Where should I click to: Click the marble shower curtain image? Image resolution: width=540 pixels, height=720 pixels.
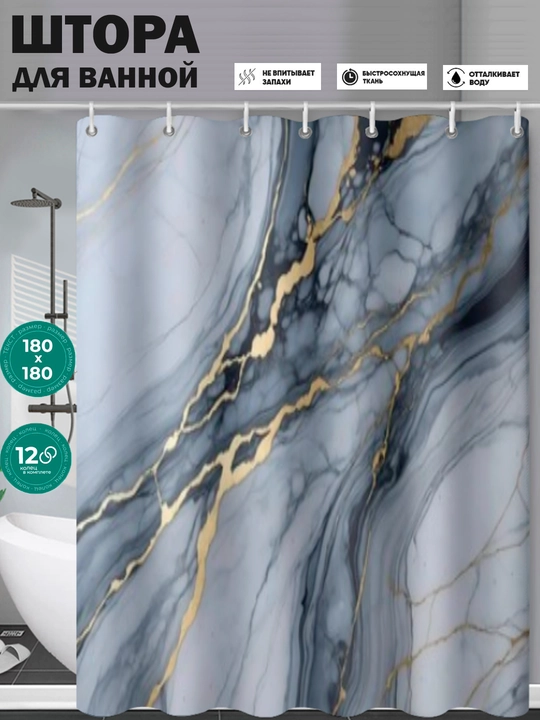click(x=303, y=415)
